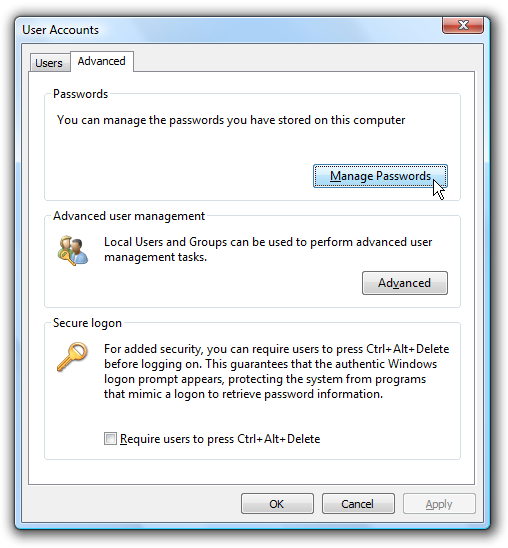Click the Local Users and Groups description text
Image resolution: width=508 pixels, height=548 pixels.
268,250
